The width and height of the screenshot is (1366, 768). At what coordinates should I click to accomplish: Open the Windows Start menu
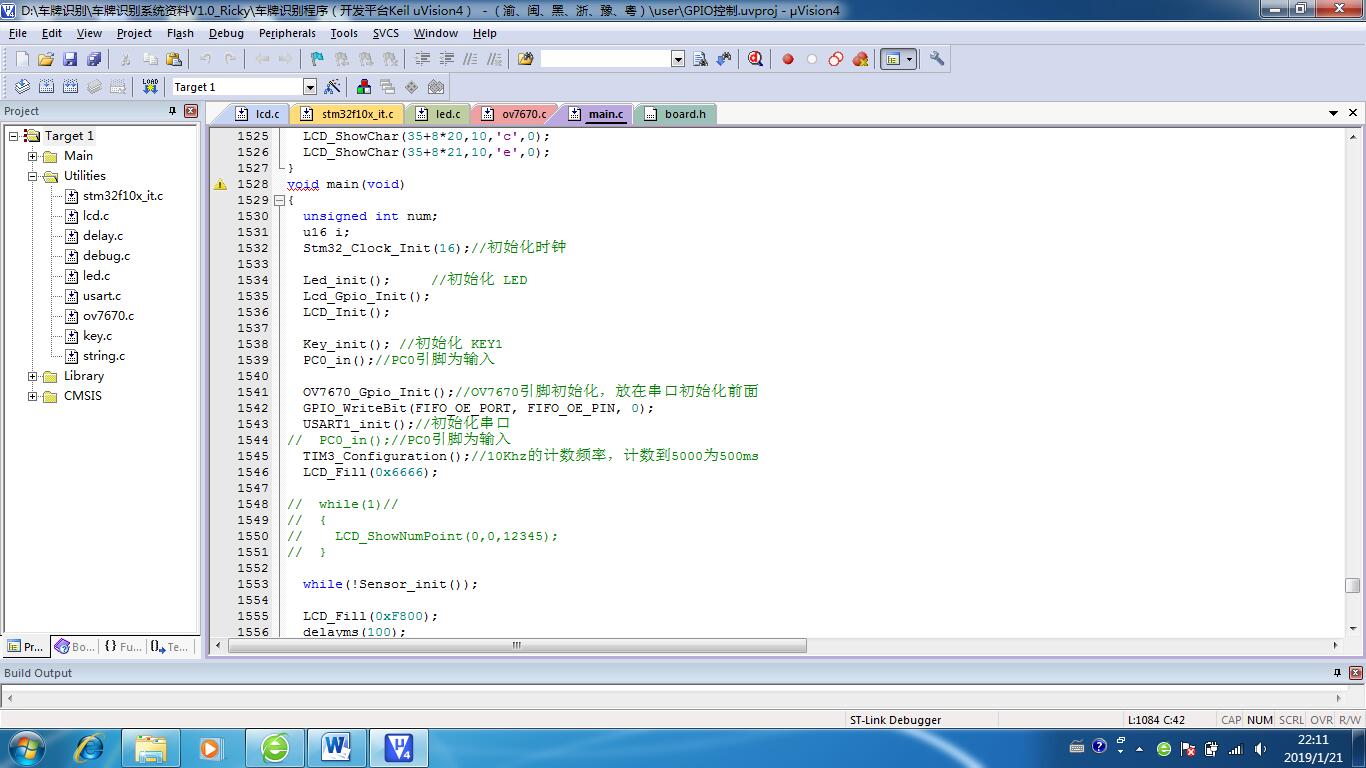tap(26, 747)
